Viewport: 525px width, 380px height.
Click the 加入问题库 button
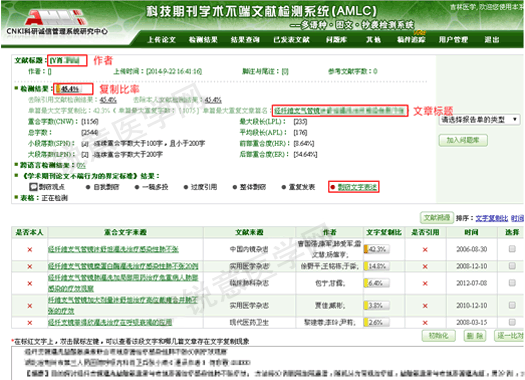463,140
